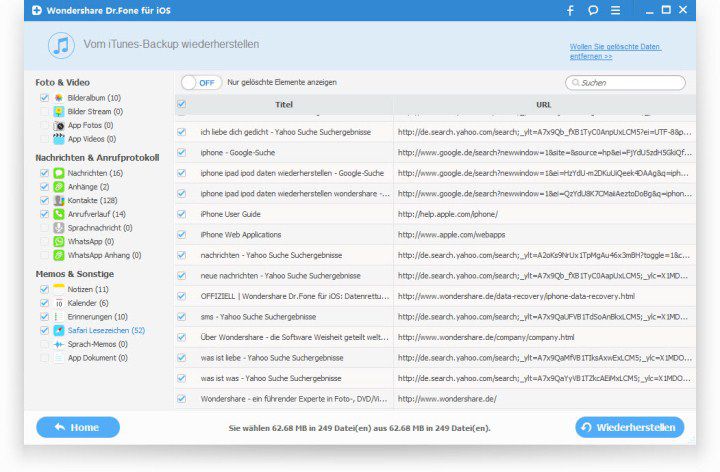Sort by the URL column header

click(x=544, y=105)
